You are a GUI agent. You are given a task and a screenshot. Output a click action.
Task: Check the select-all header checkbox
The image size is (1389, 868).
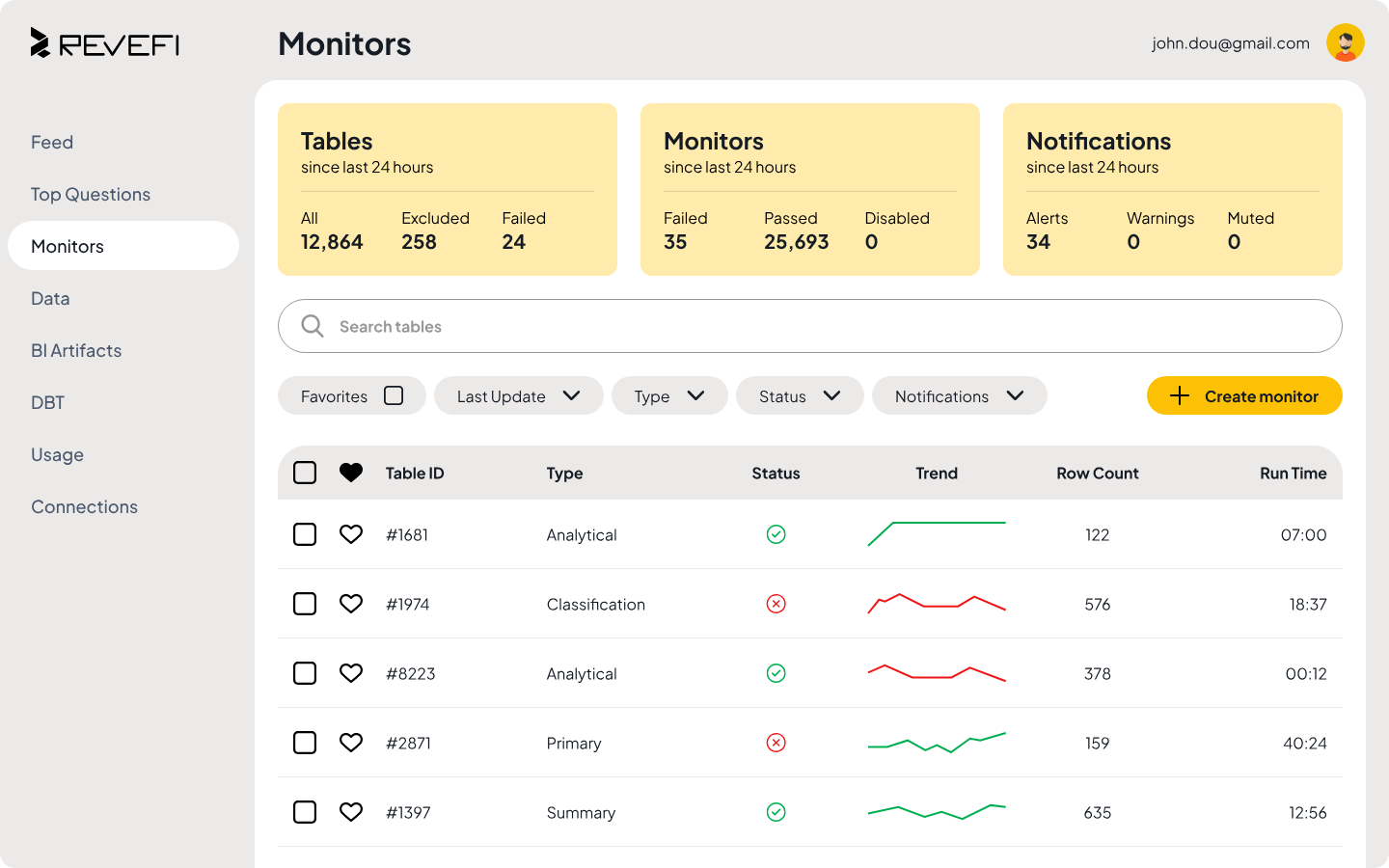pos(305,473)
